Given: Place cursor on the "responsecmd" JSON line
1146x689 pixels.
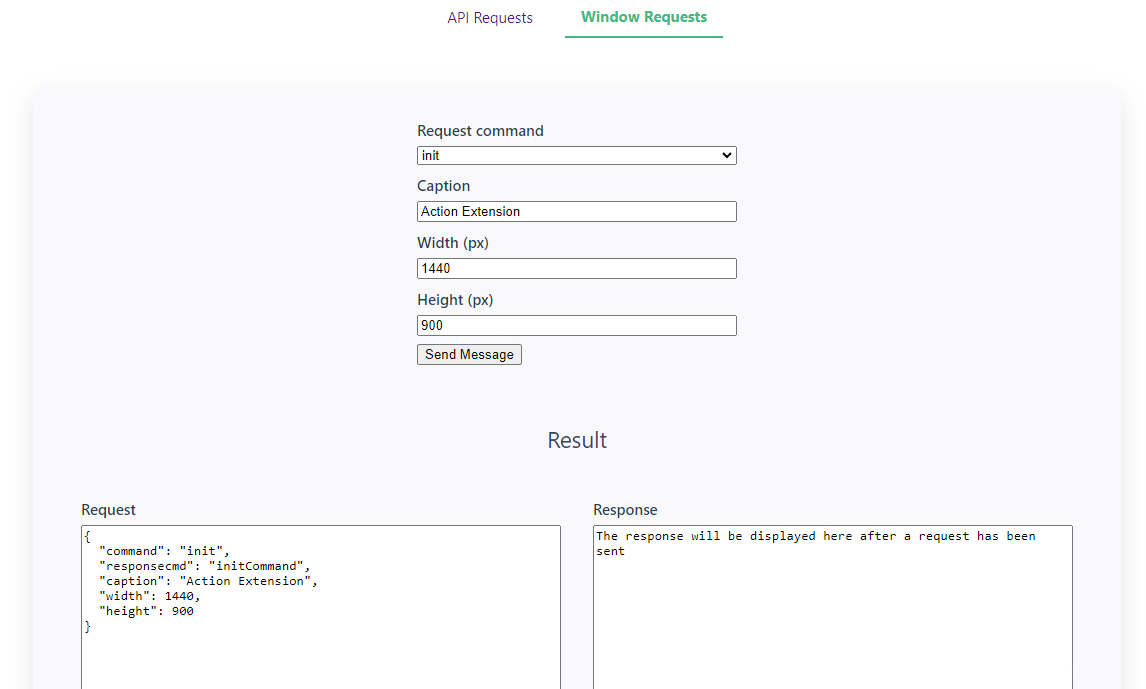Looking at the screenshot, I should coord(204,566).
